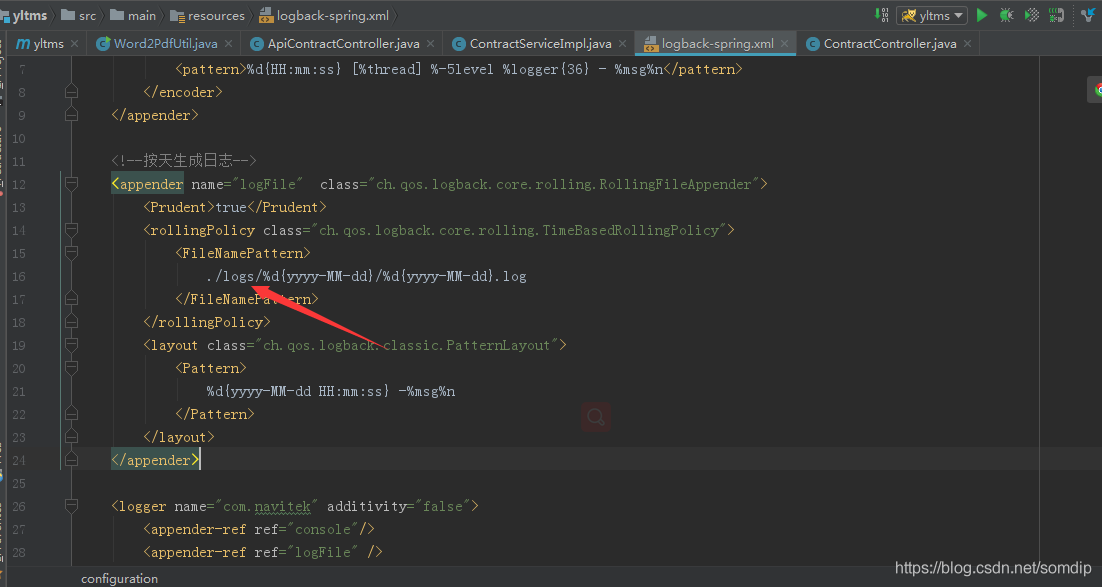Close the ApiContractController.java tab

point(430,44)
